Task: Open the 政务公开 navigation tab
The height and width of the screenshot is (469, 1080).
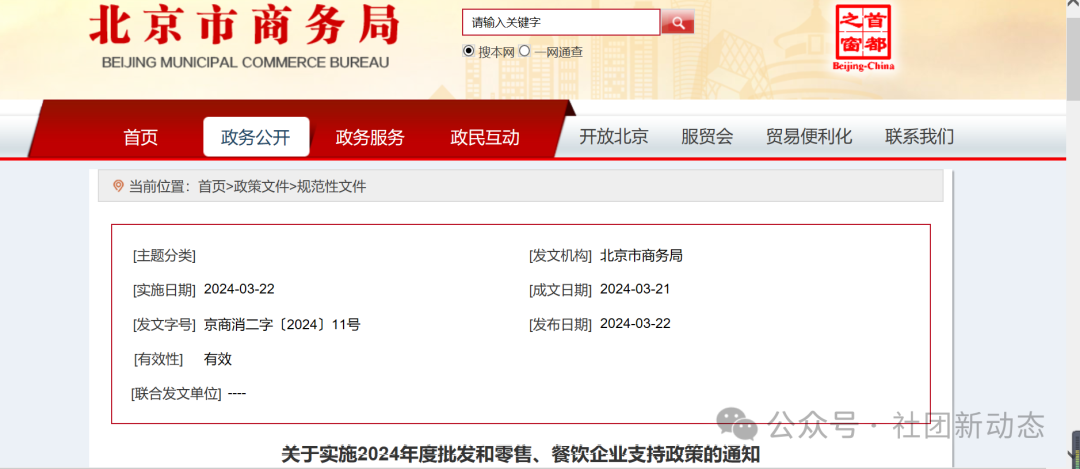Action: tap(256, 137)
